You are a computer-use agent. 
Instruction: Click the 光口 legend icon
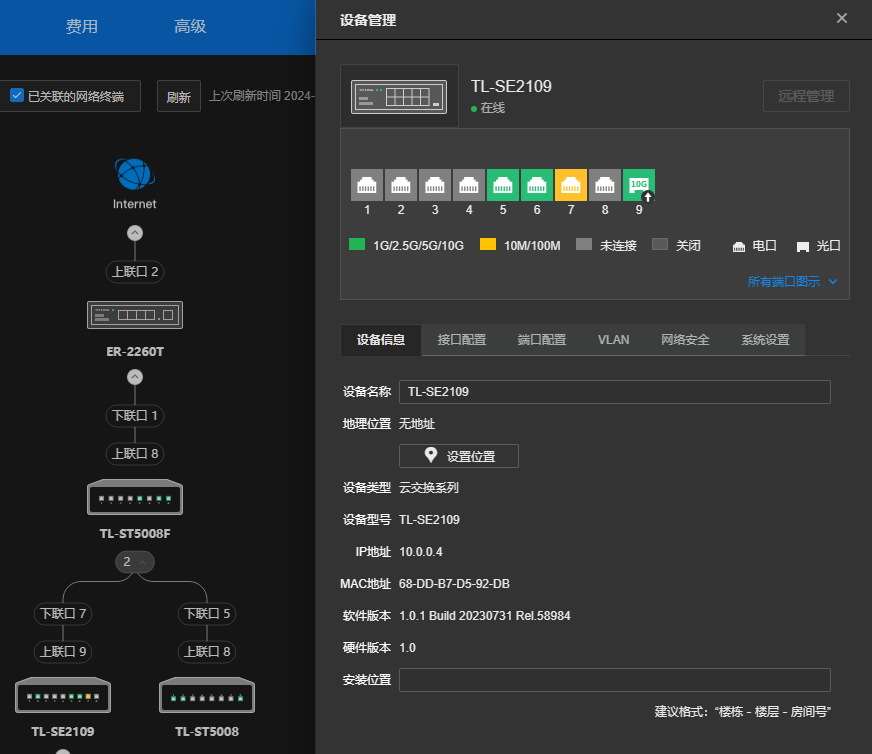click(802, 246)
